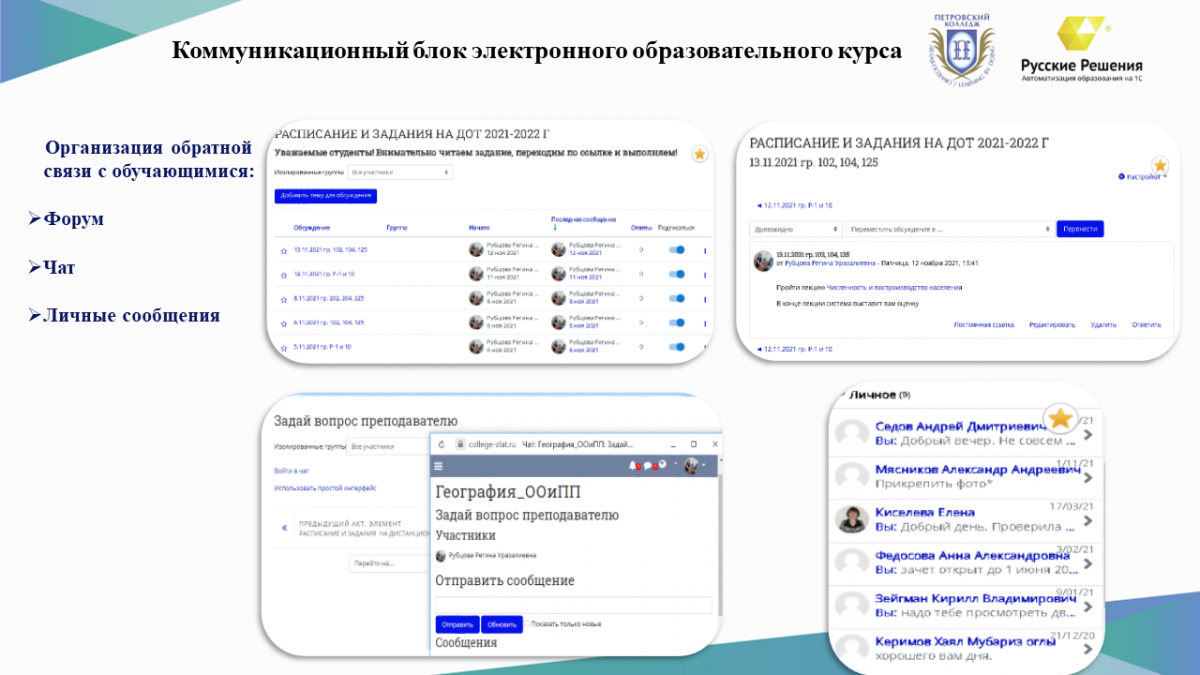
Task: Expand 'Переместить обсуждение в...' dropdown
Action: (950, 229)
